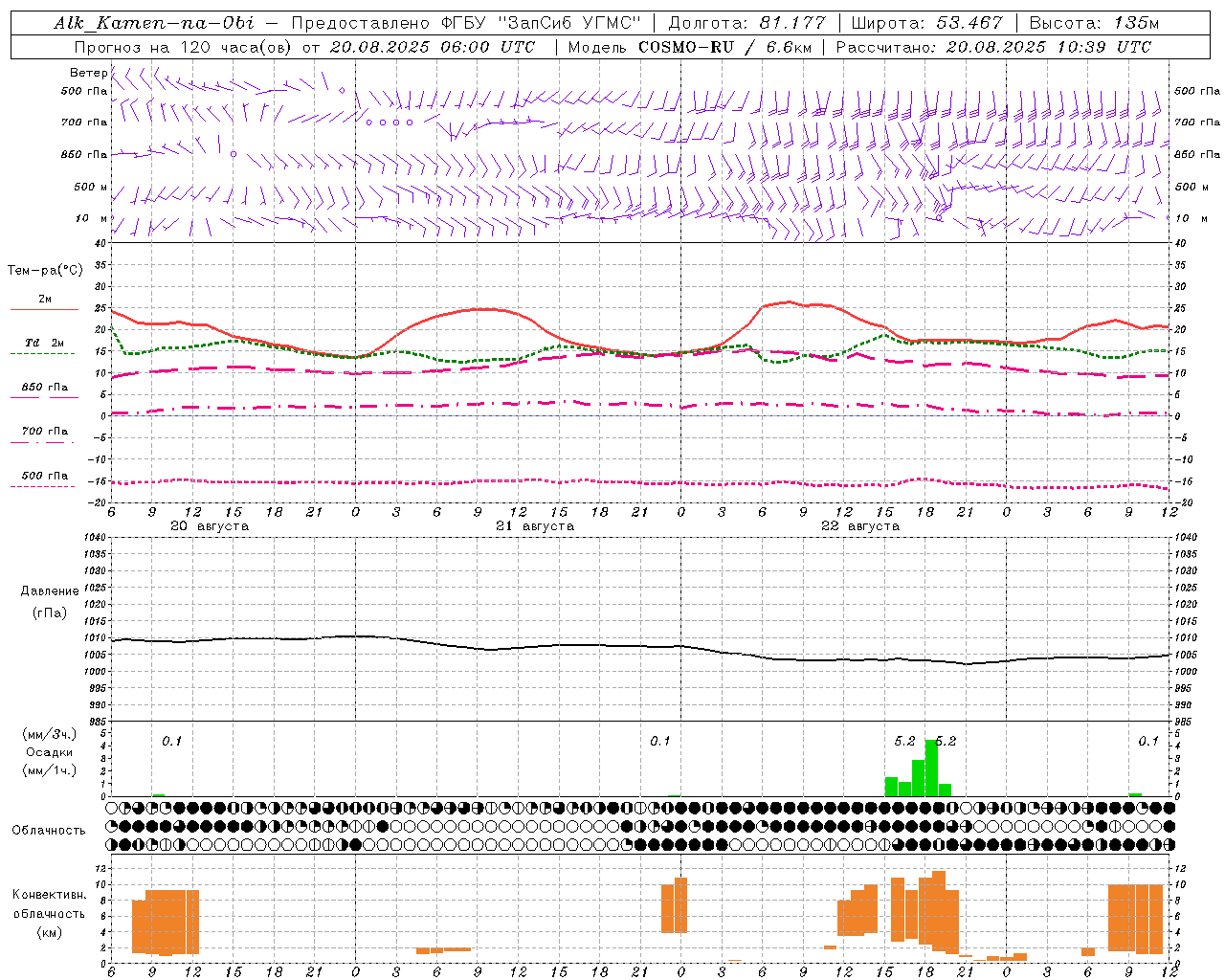Click the Ветер panel label
Screen dimensions: 1225x980
[88, 73]
